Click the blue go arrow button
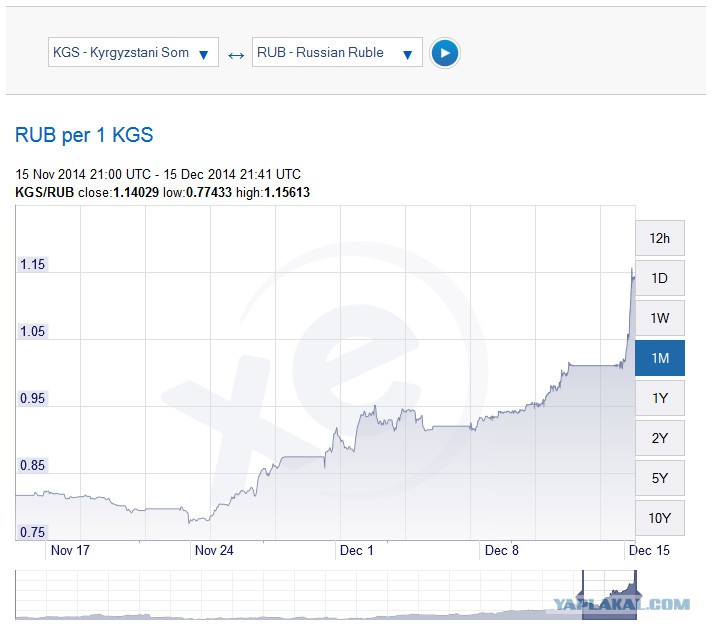The height and width of the screenshot is (634, 716). tap(444, 53)
